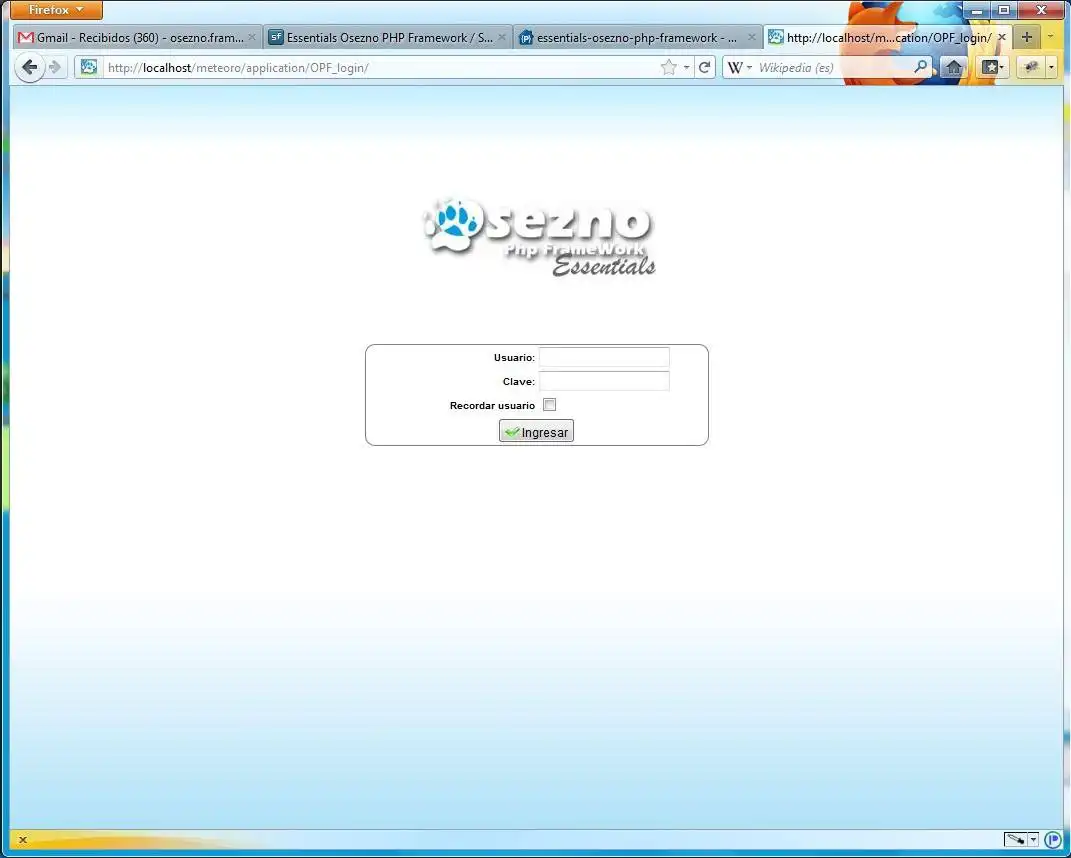Click the search magnifier icon
Viewport: 1071px width, 858px height.
[x=921, y=67]
